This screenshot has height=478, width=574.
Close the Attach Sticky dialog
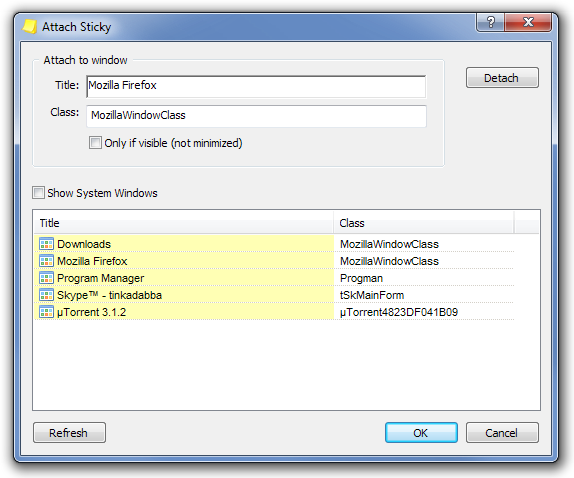(x=528, y=22)
